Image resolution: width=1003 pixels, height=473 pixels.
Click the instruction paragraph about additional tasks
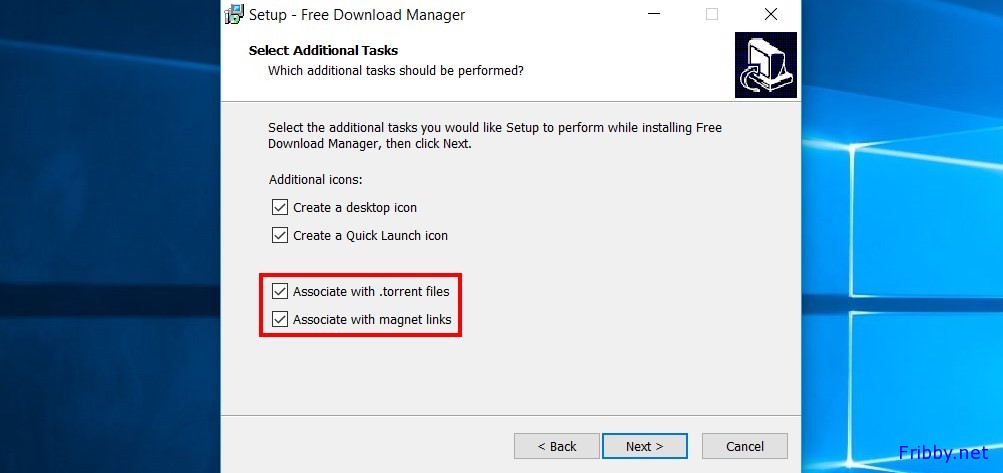[495, 136]
